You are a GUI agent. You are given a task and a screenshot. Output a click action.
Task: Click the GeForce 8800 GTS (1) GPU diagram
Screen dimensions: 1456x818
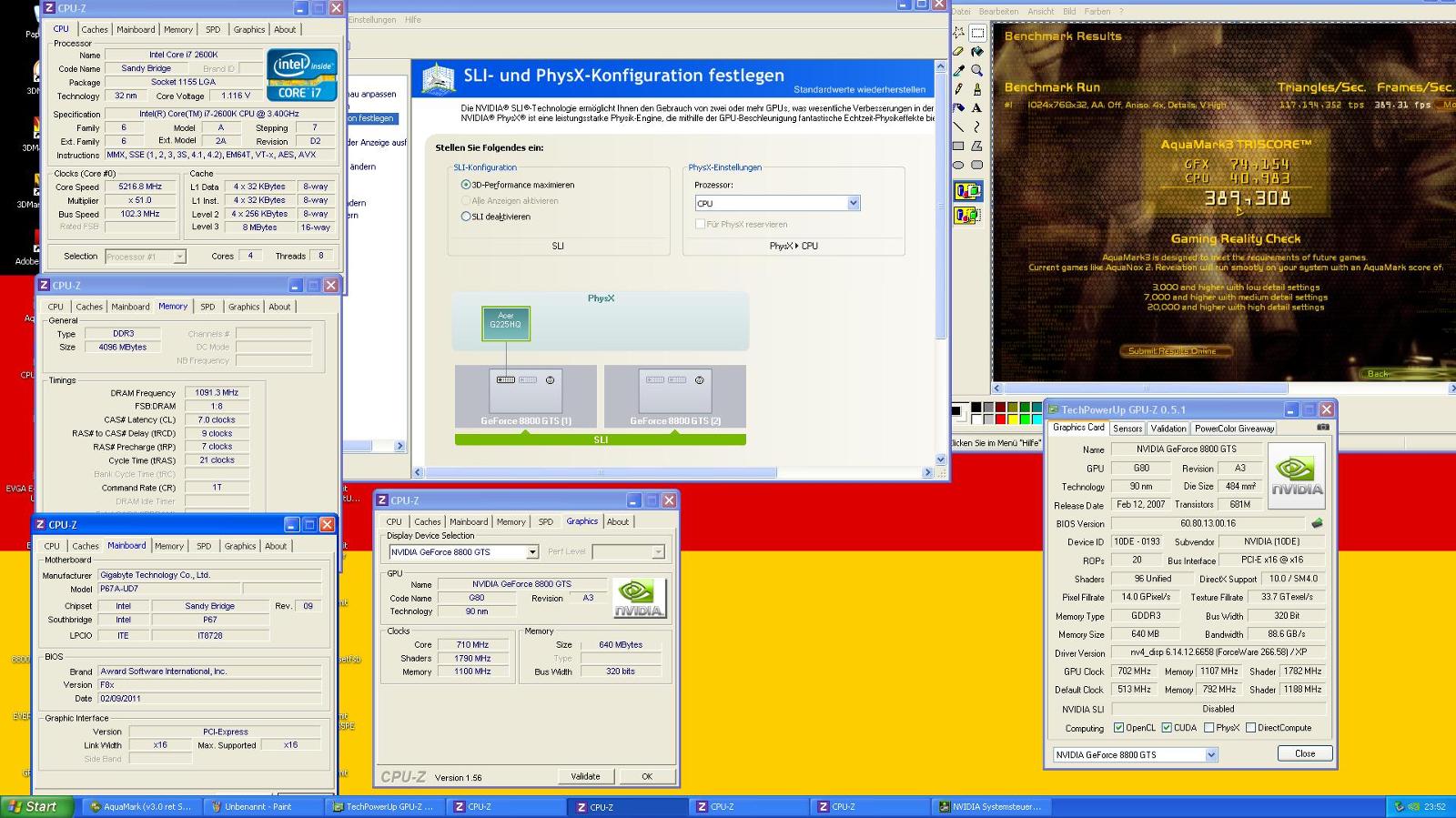[526, 397]
